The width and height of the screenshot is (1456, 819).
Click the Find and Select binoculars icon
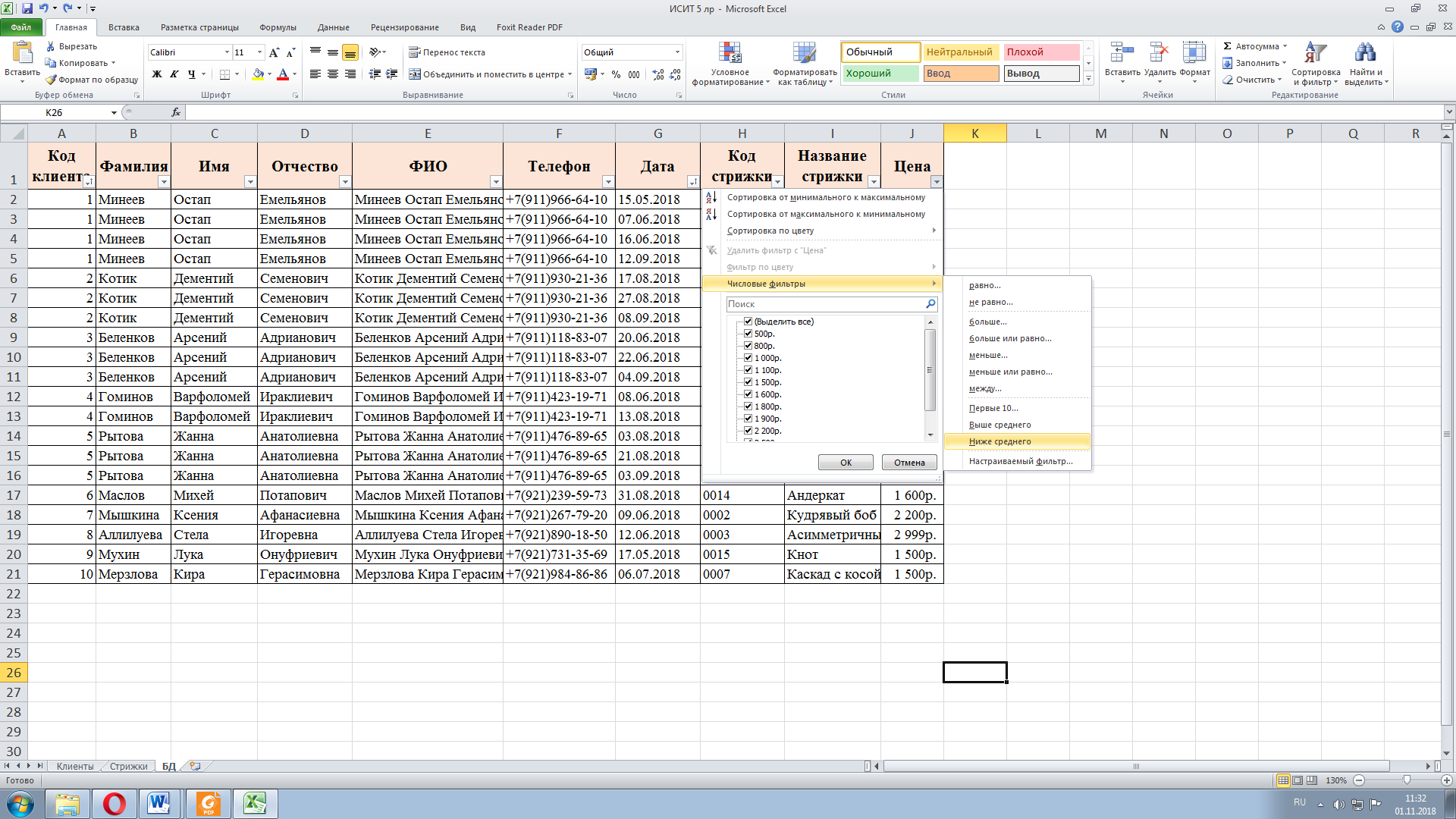[1365, 53]
